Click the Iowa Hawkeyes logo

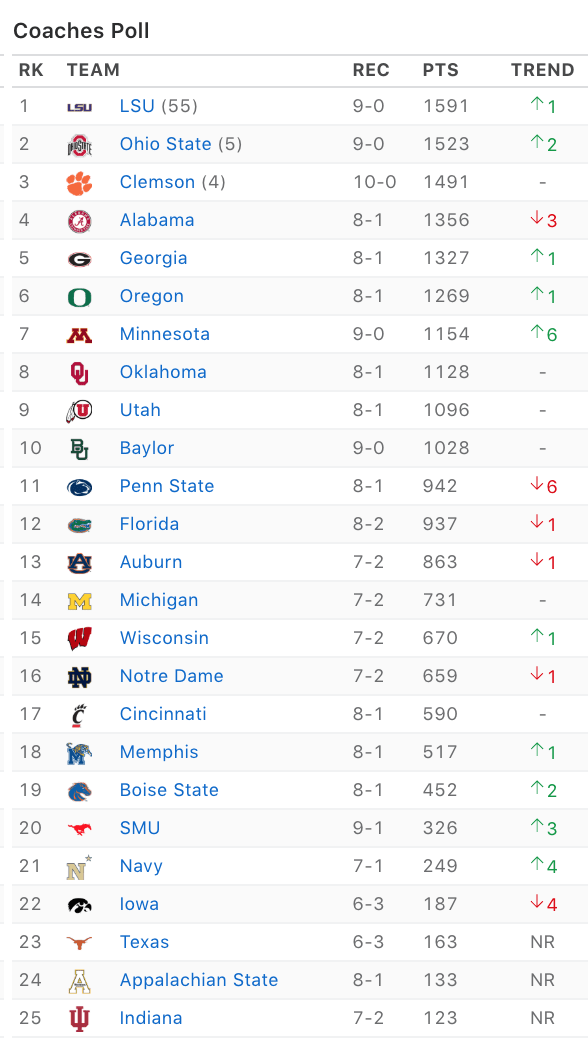[x=79, y=905]
